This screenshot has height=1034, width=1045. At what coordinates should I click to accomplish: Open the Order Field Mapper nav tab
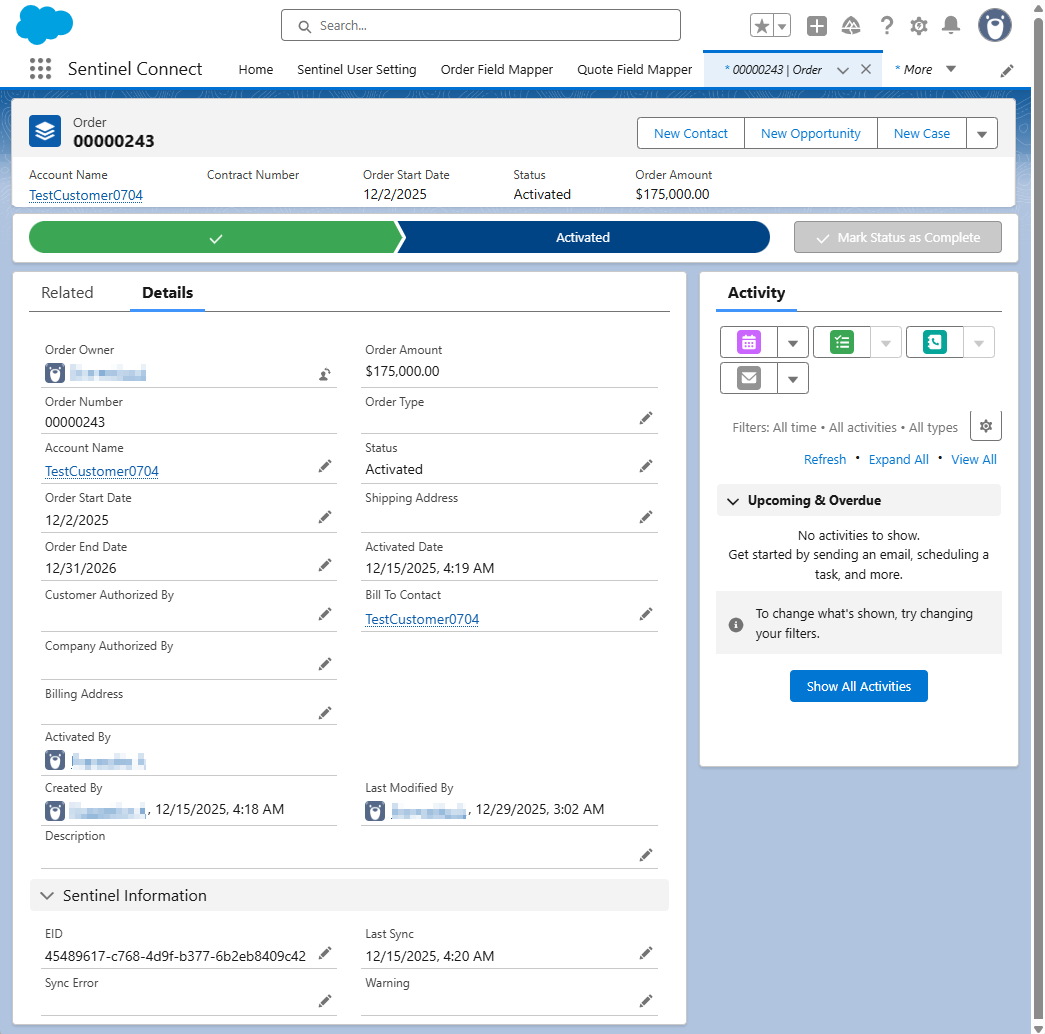coord(497,69)
